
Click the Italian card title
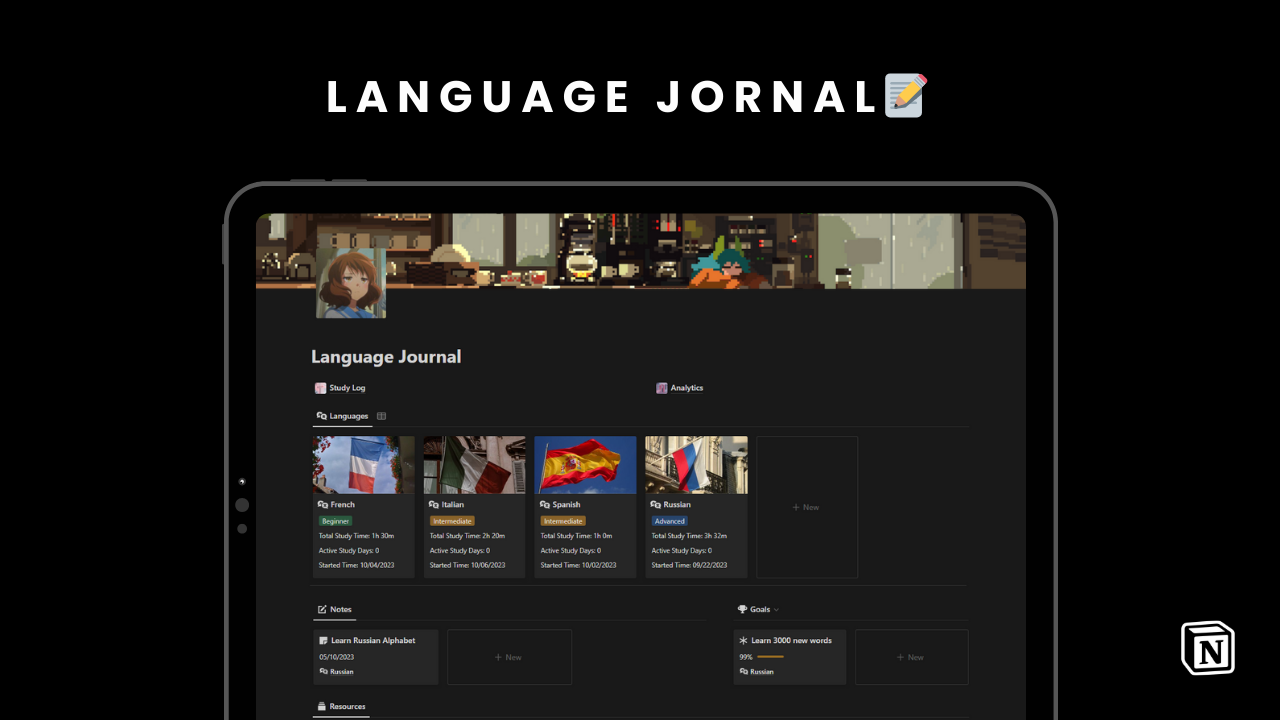click(x=453, y=505)
